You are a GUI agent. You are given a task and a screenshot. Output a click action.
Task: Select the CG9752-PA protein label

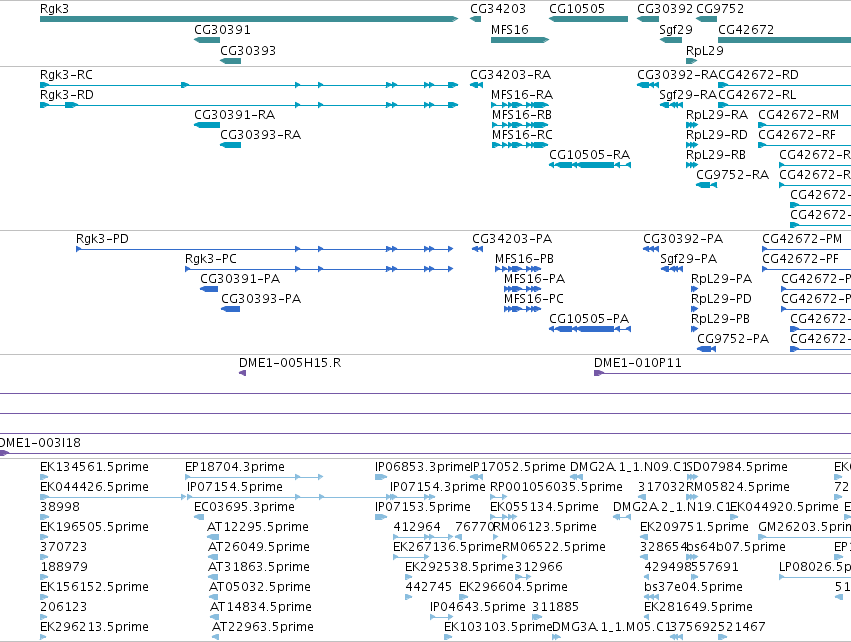click(x=733, y=340)
